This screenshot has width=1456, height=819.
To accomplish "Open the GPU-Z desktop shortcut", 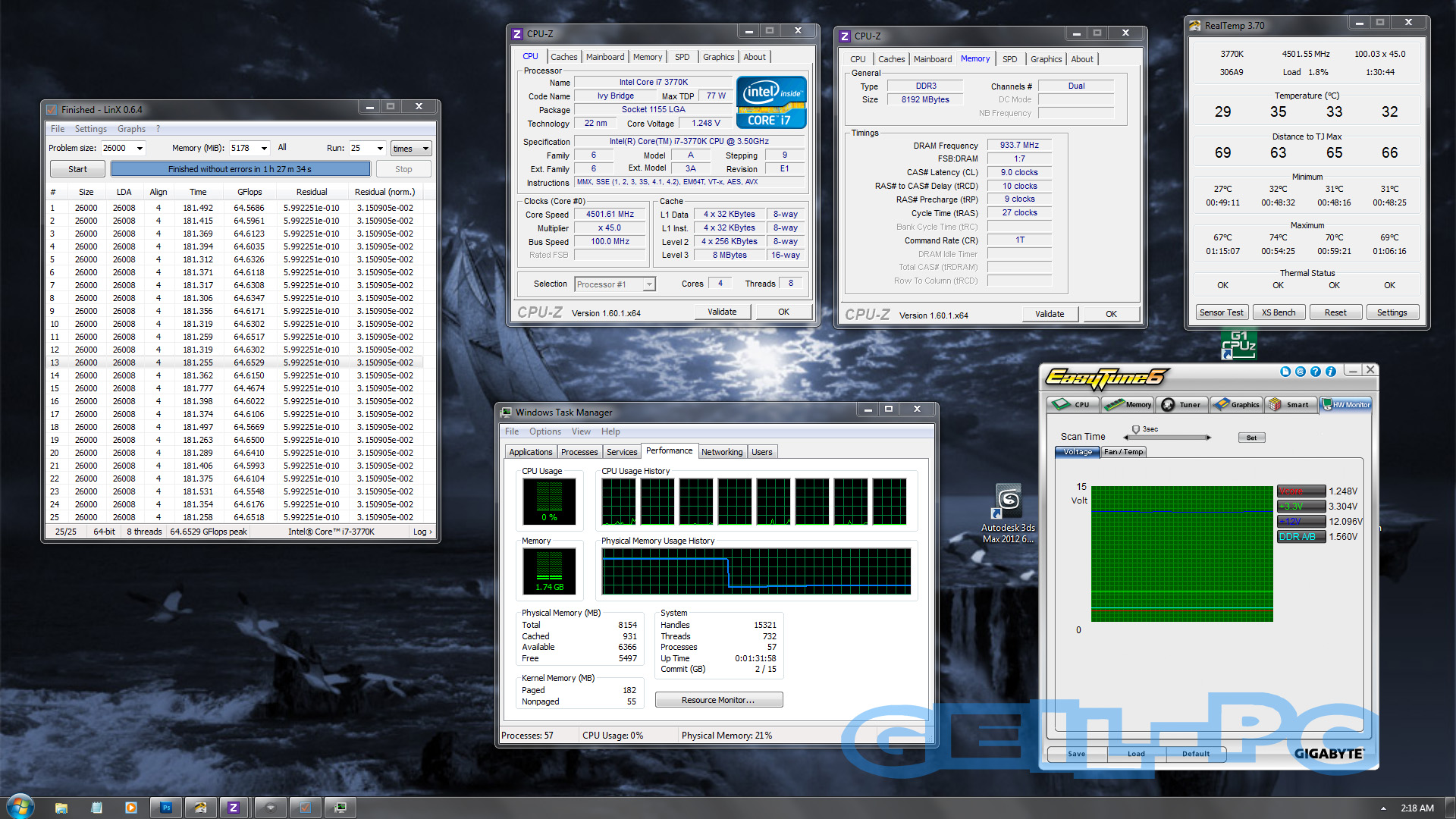I will (x=1238, y=345).
